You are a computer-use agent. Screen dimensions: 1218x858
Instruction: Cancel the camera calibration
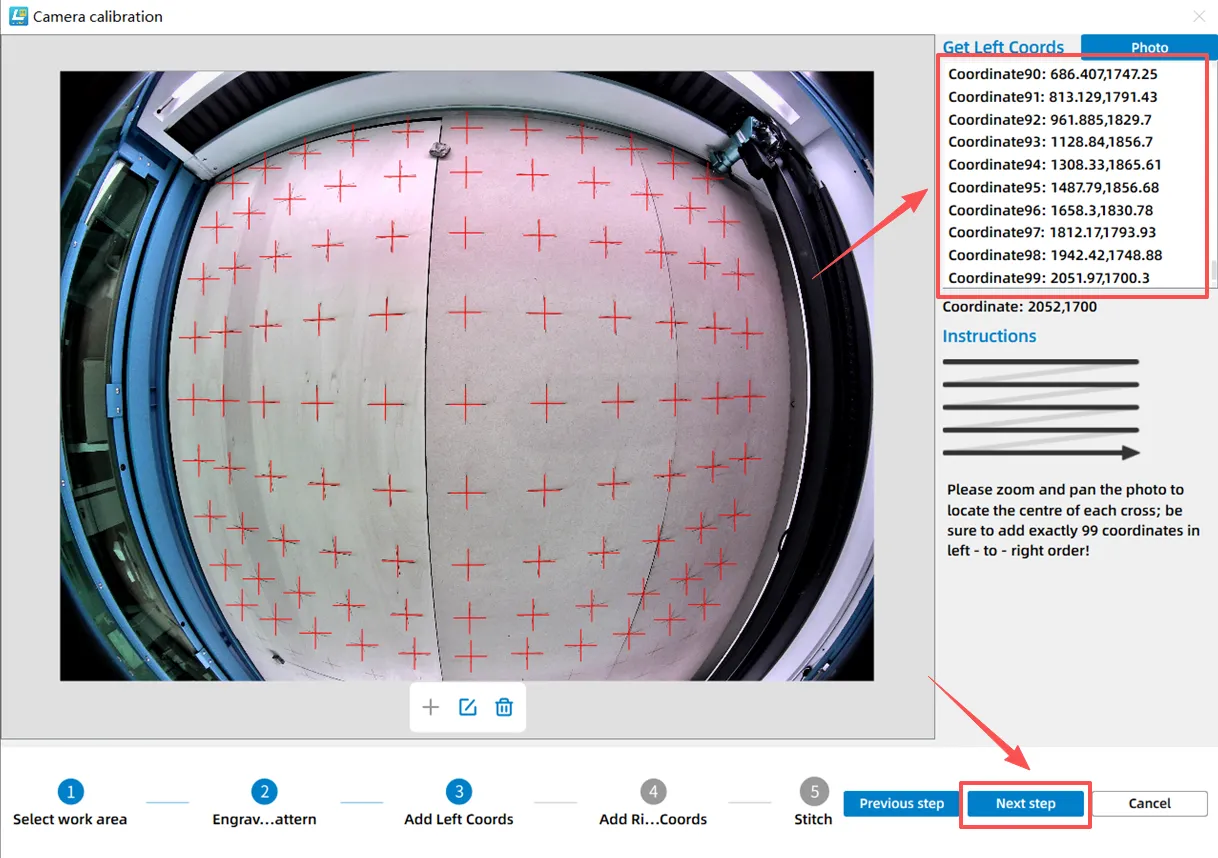coord(1149,804)
